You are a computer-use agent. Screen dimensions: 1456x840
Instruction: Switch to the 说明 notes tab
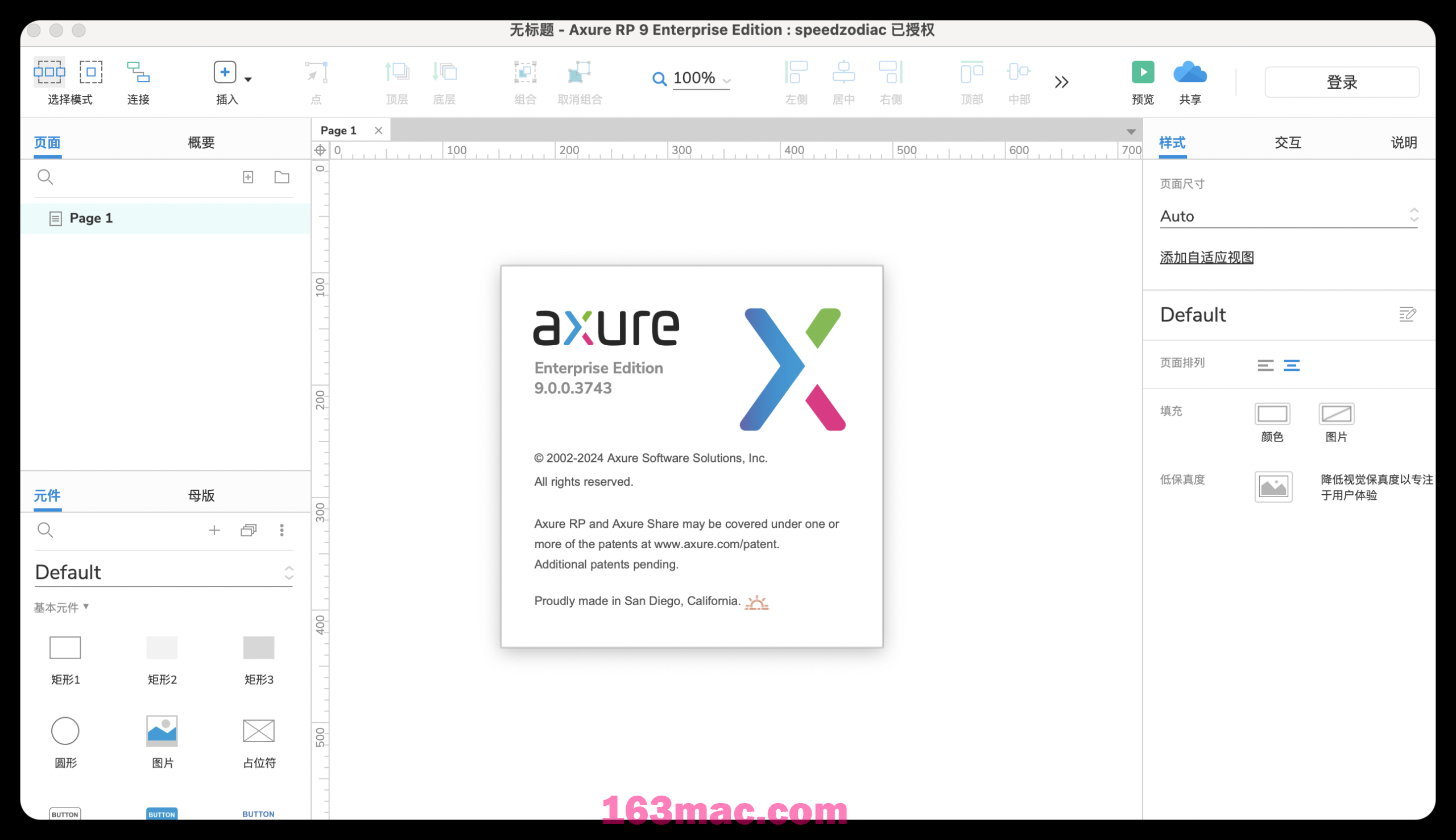click(1404, 143)
